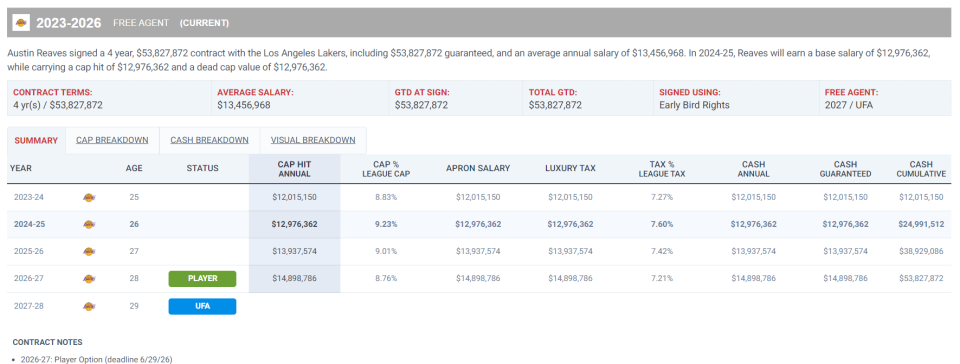Click the blue UFA status badge

[202, 306]
